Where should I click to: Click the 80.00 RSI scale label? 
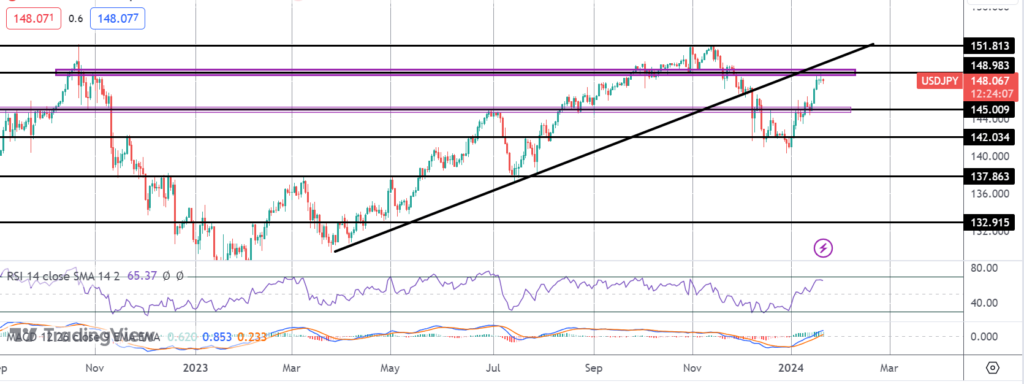click(x=985, y=268)
